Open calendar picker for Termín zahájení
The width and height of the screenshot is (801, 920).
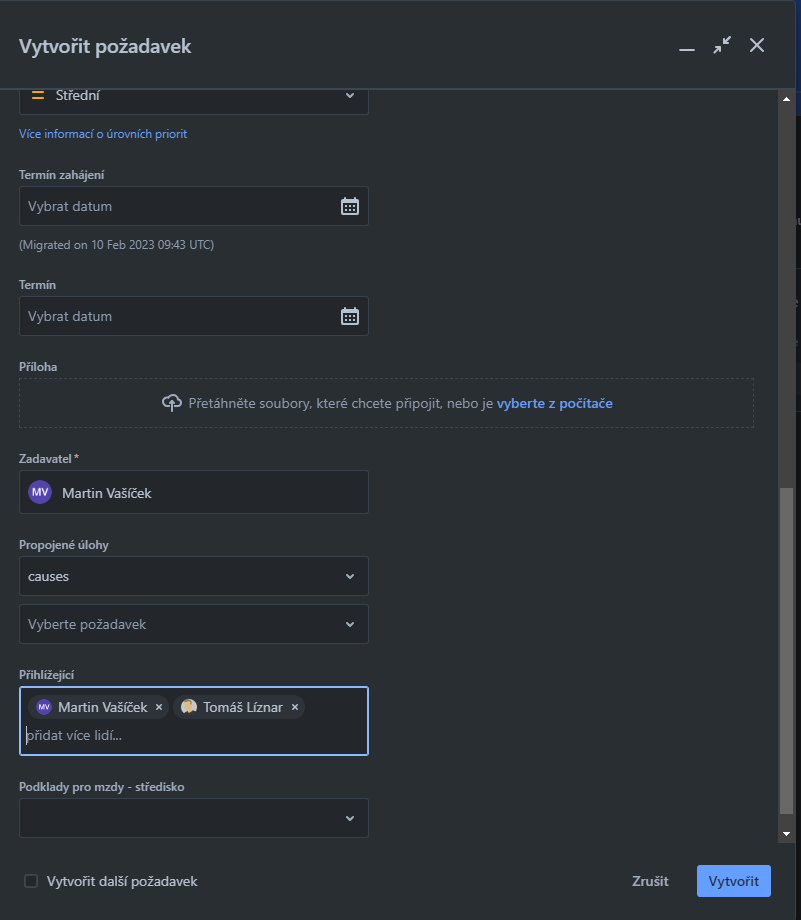click(350, 206)
